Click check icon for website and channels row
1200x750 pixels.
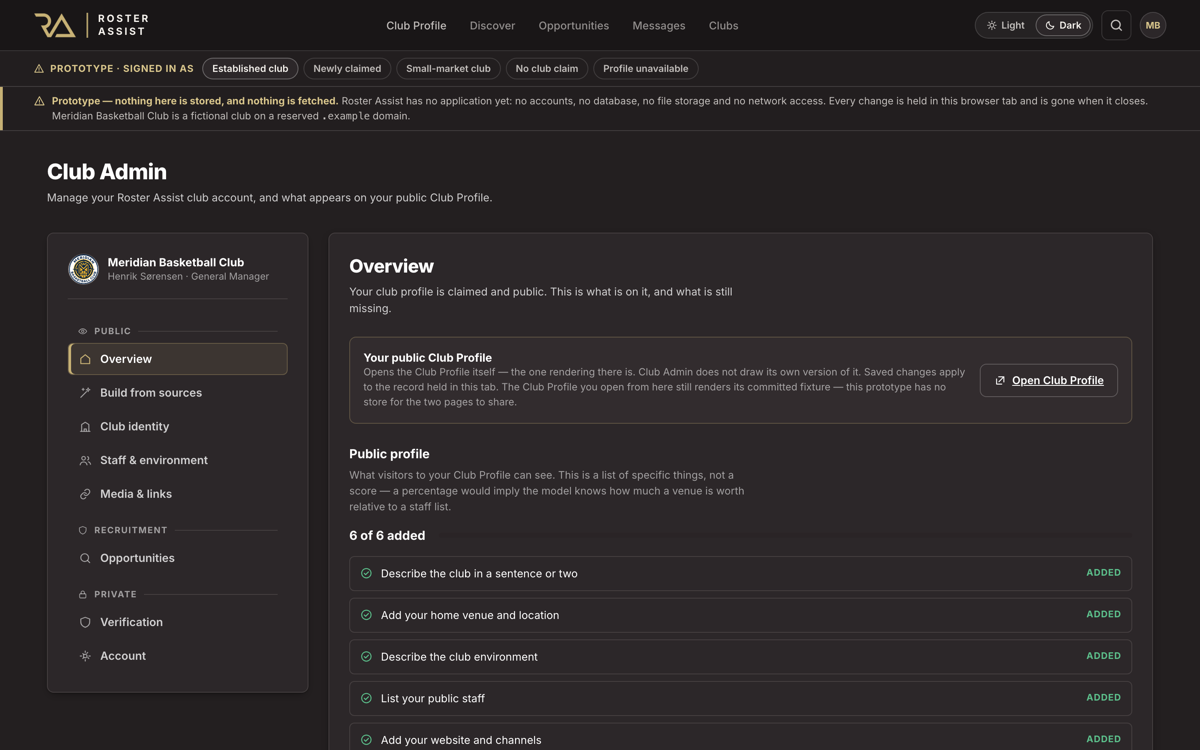(366, 740)
